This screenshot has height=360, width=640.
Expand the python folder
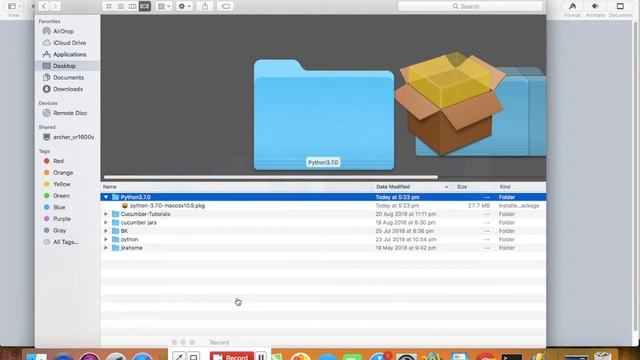(x=106, y=239)
